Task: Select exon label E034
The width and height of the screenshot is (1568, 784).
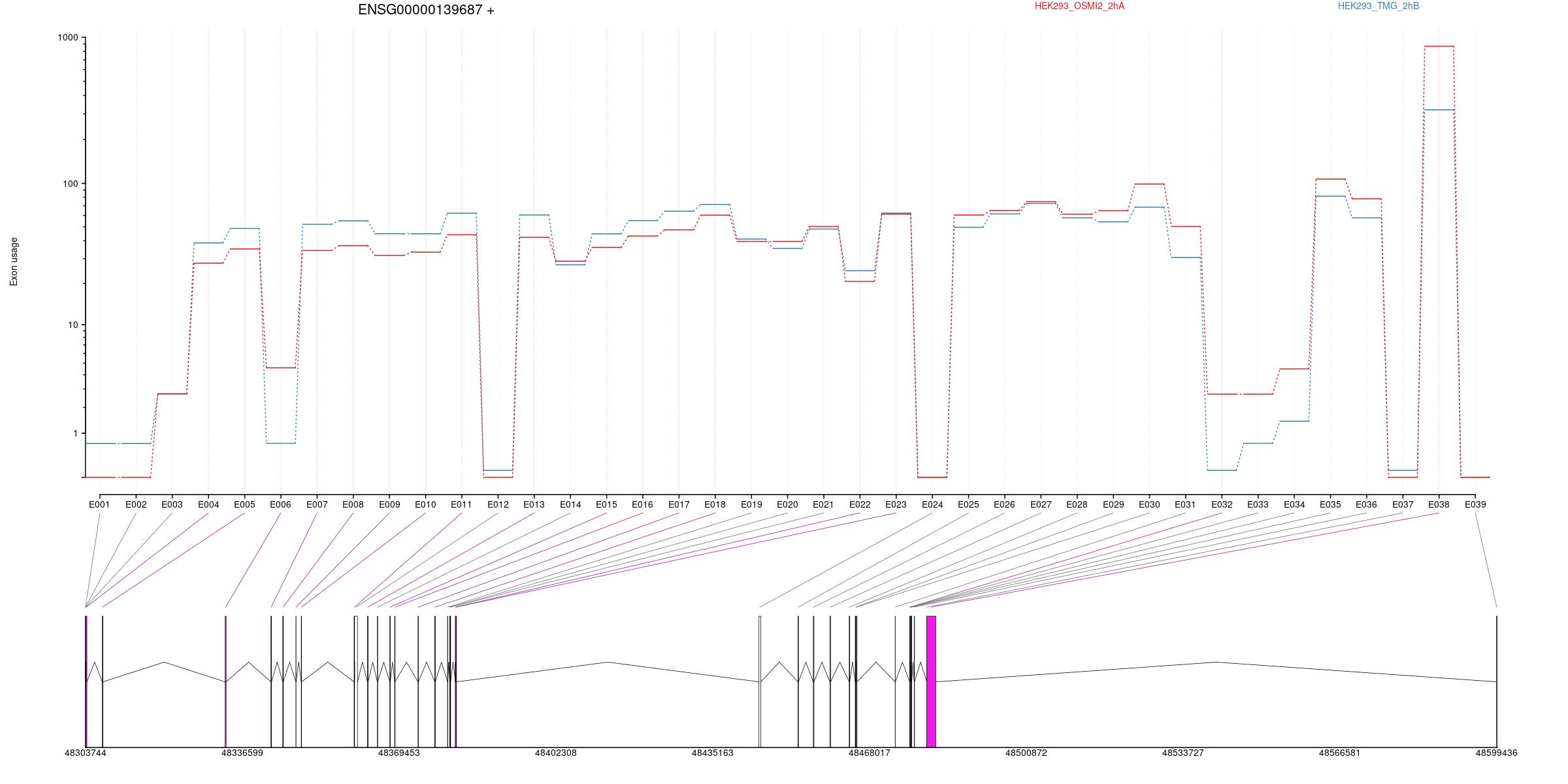Action: pyautogui.click(x=1294, y=504)
